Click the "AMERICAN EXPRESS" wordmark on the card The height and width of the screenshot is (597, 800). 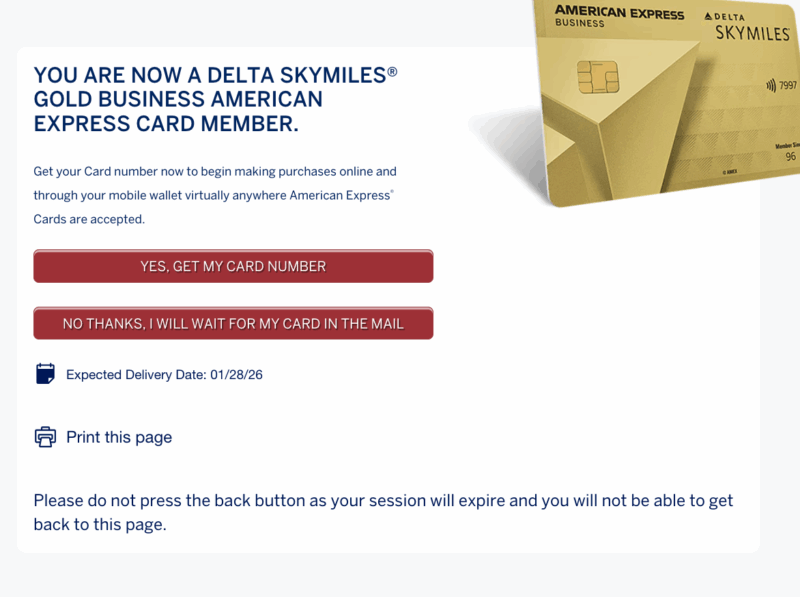[620, 12]
